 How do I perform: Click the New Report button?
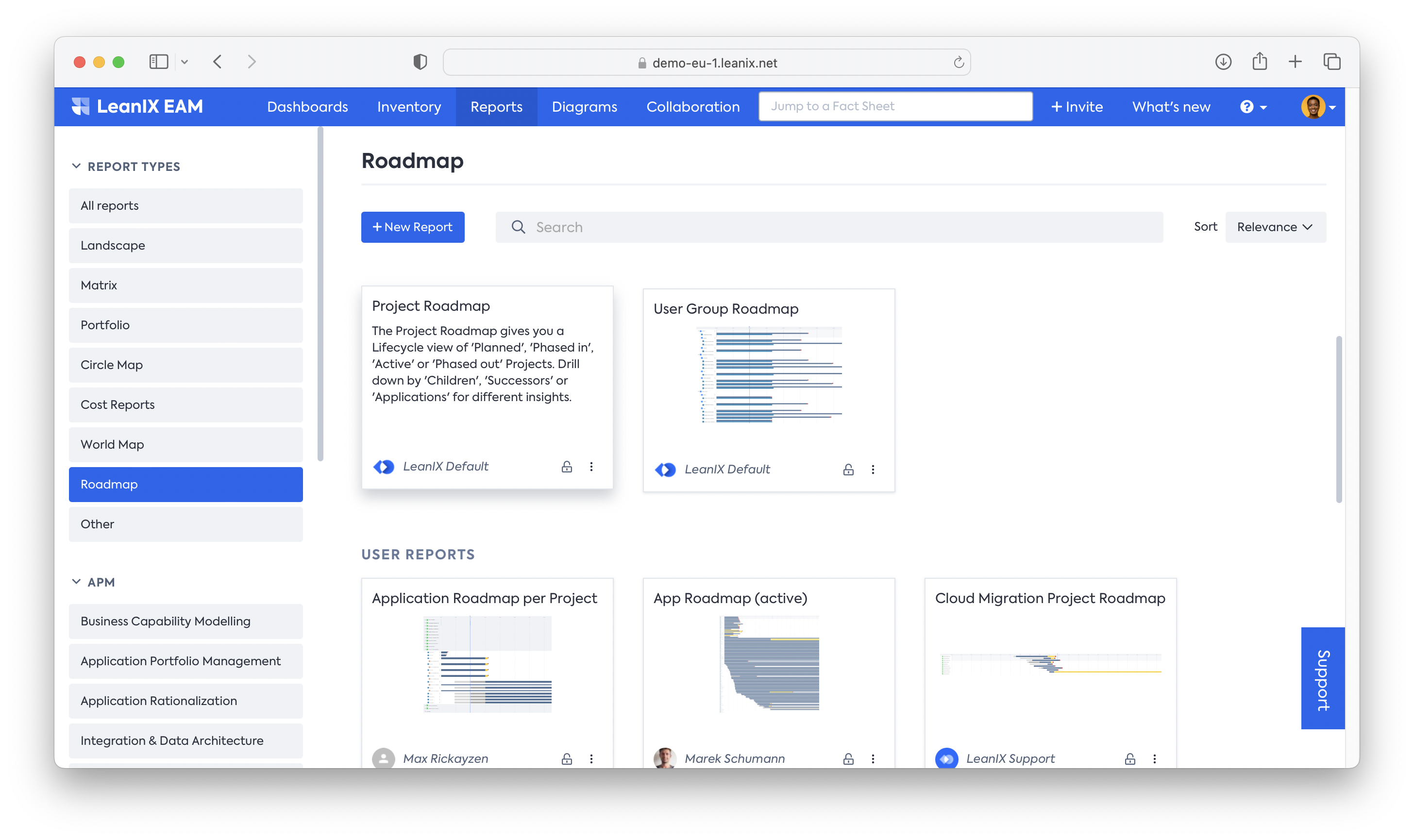pos(413,227)
